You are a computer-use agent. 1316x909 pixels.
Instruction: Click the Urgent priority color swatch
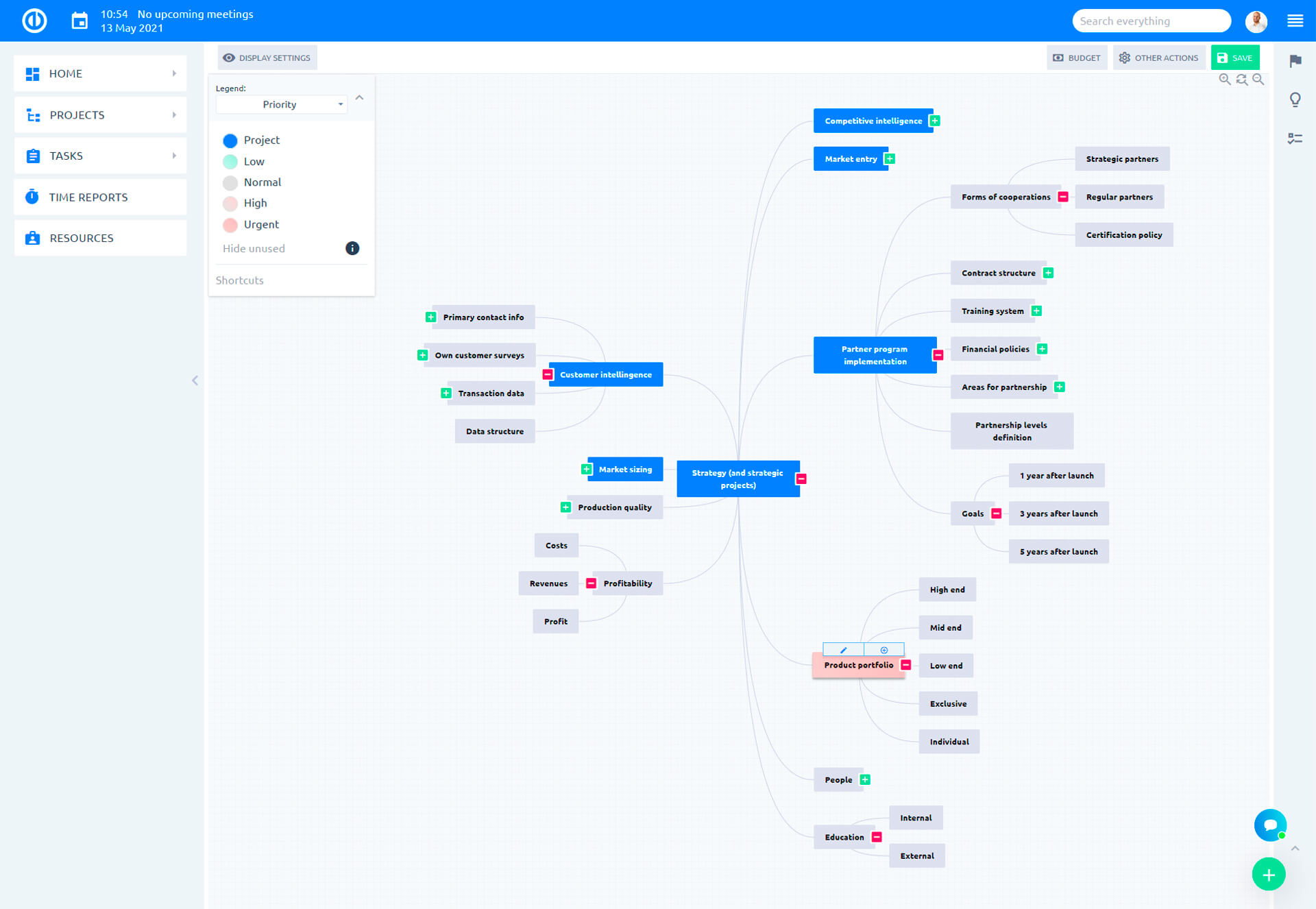tap(230, 225)
